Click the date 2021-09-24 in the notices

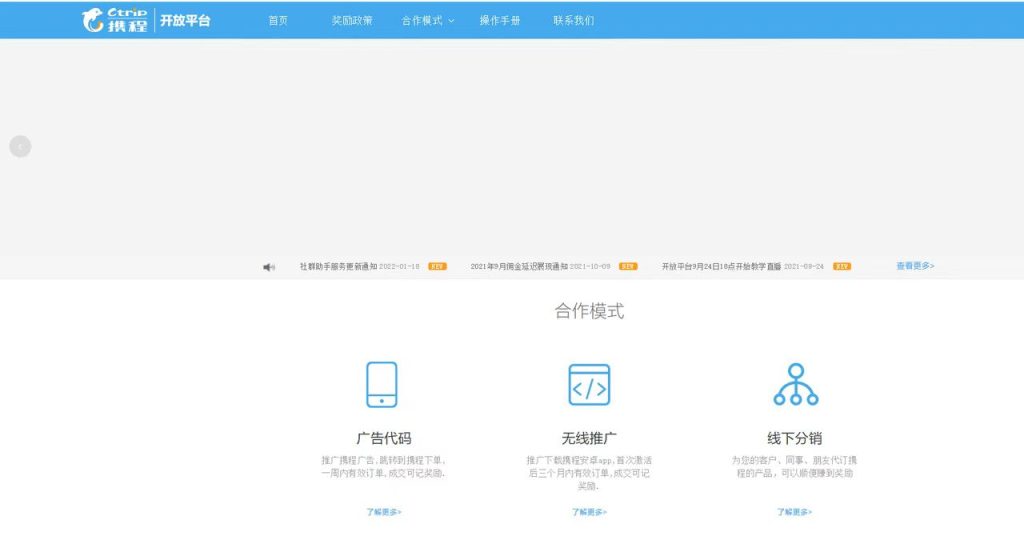804,267
